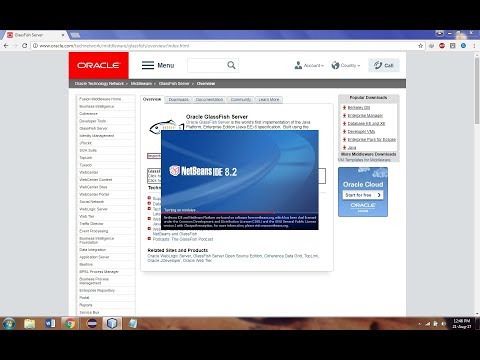The height and width of the screenshot is (360, 480).
Task: Open Business Intelligence sidebar link
Action: pyautogui.click(x=97, y=106)
